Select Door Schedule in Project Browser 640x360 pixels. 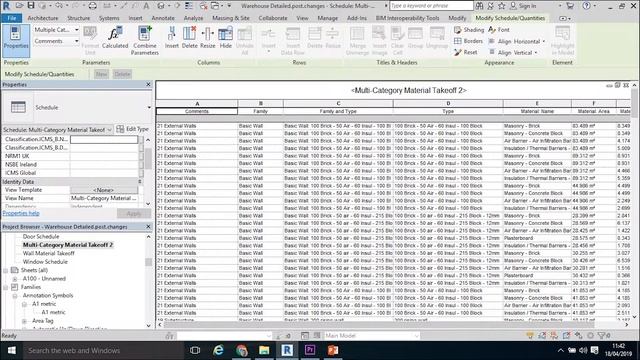tap(41, 236)
